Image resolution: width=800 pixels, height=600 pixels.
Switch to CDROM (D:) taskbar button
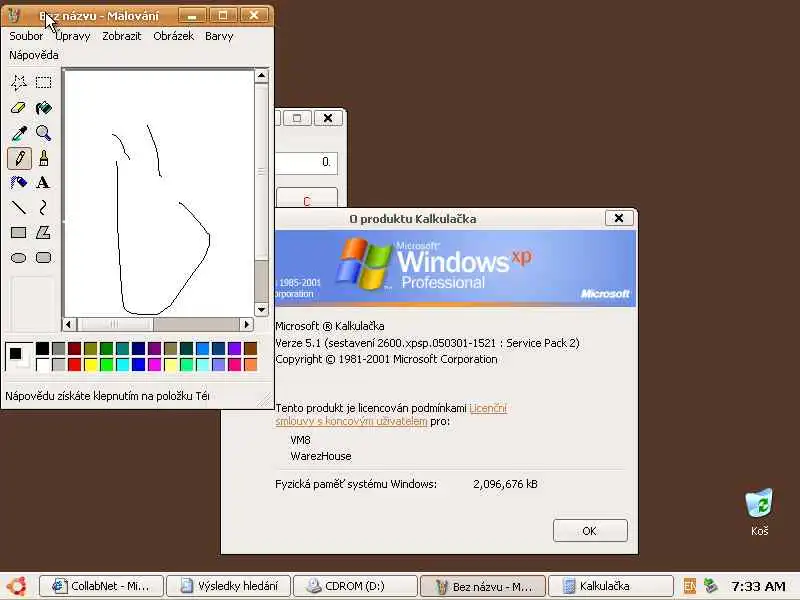click(355, 586)
